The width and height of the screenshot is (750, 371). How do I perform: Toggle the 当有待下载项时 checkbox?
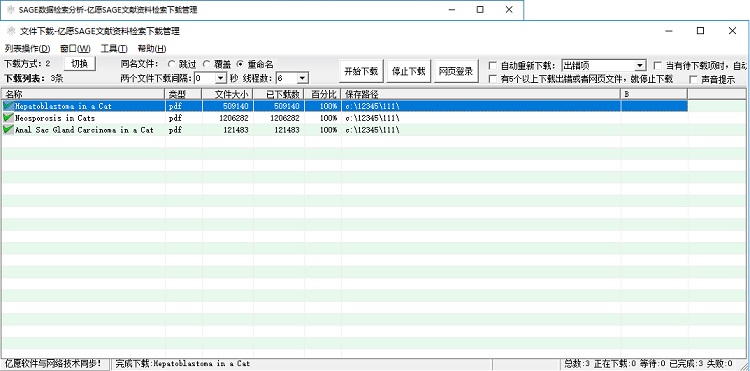click(658, 65)
